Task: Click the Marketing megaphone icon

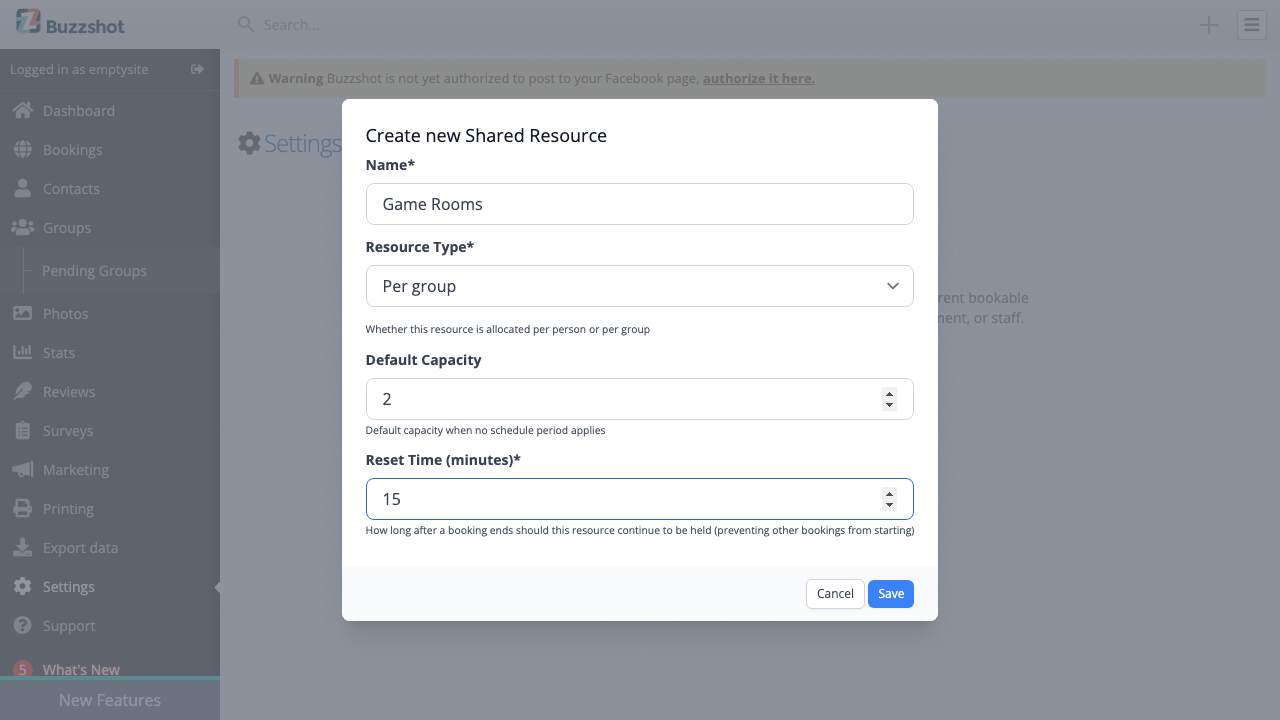Action: [x=21, y=469]
